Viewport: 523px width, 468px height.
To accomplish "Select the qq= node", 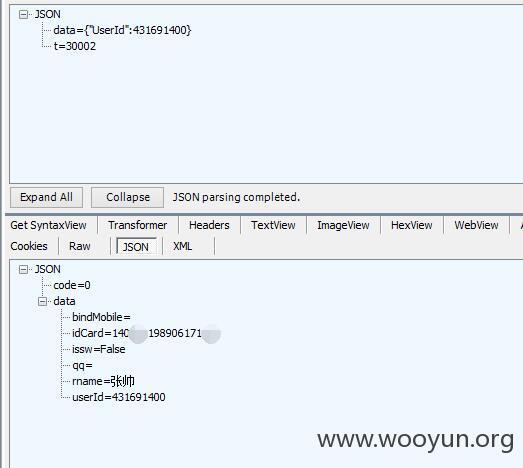I will coord(82,366).
